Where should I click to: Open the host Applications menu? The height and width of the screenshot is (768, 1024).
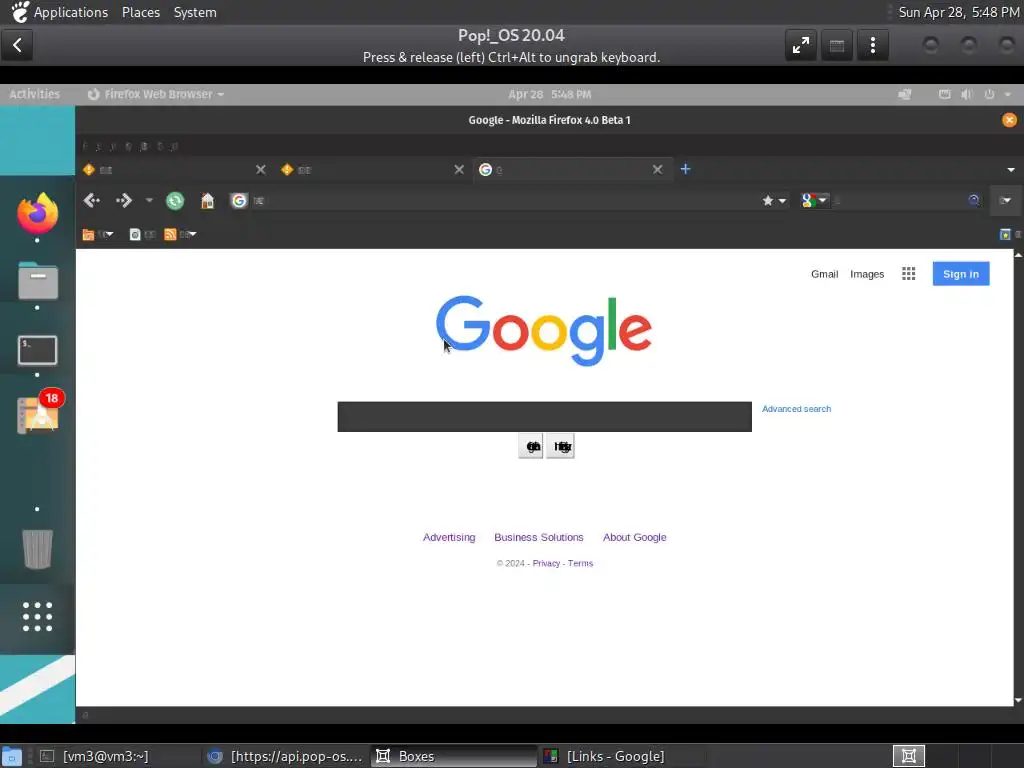71,12
